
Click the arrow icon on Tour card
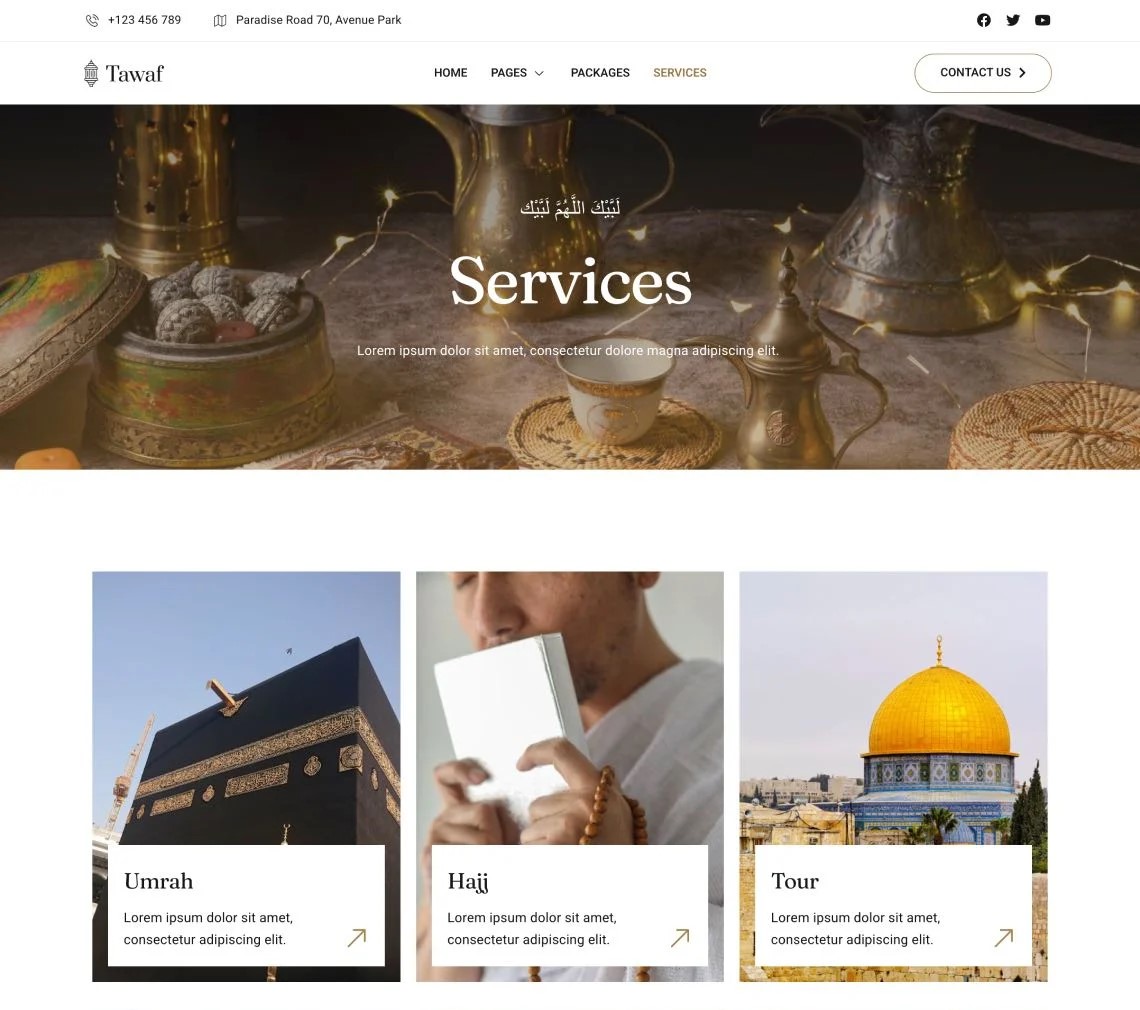click(1004, 937)
